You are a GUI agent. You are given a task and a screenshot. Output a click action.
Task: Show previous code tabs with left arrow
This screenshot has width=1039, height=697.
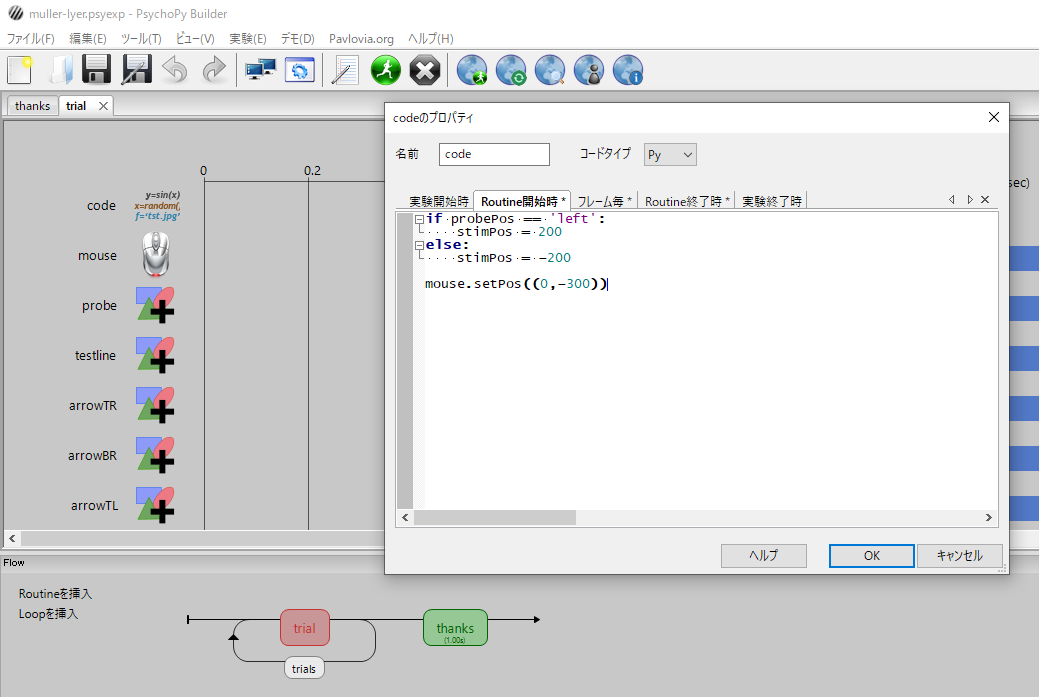[x=952, y=199]
